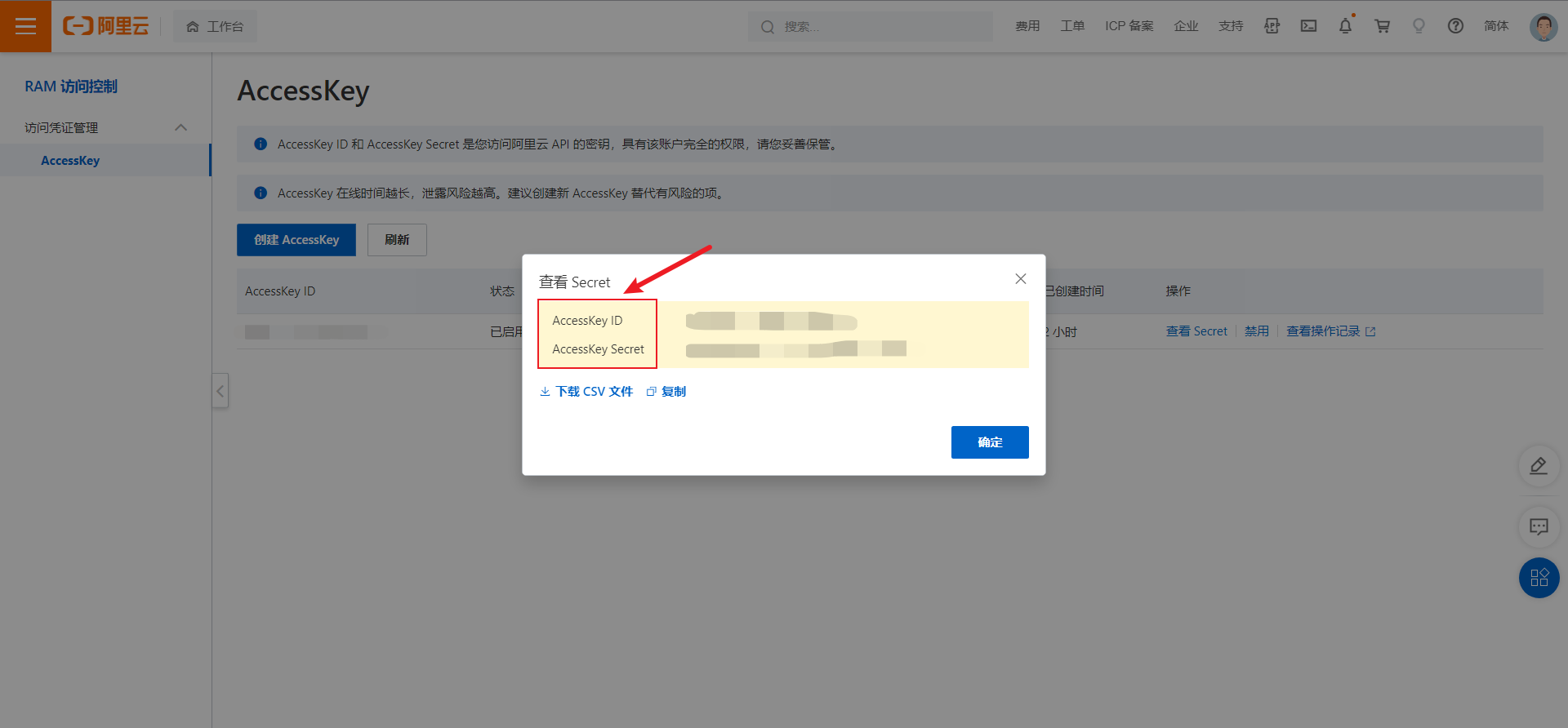Collapse the left sidebar panel
Viewport: 1568px width, 728px height.
220,391
